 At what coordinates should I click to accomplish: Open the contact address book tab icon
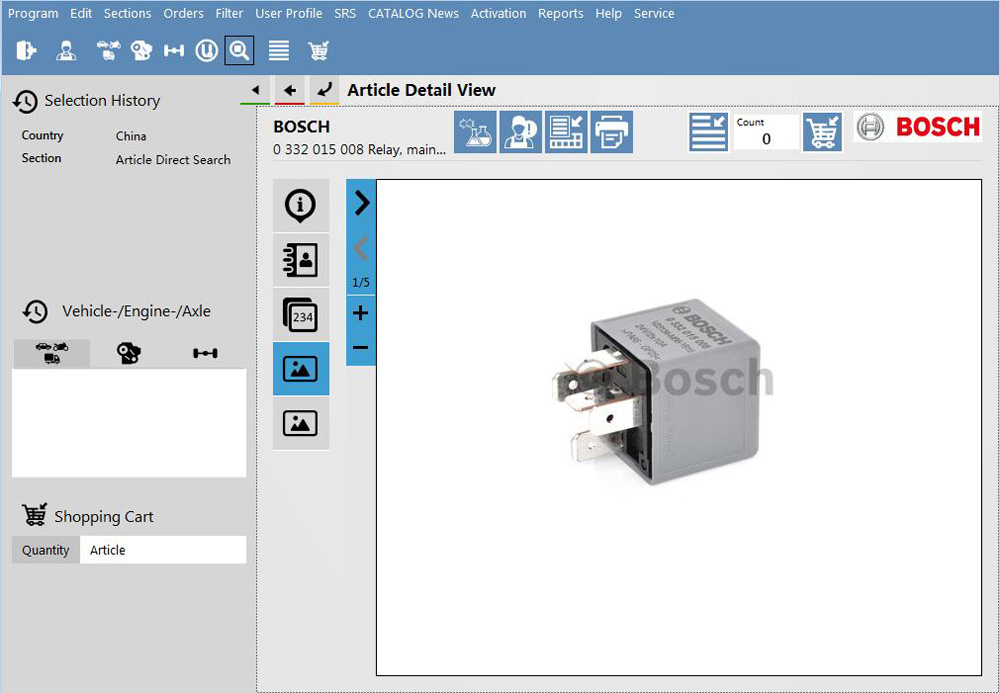pyautogui.click(x=301, y=259)
